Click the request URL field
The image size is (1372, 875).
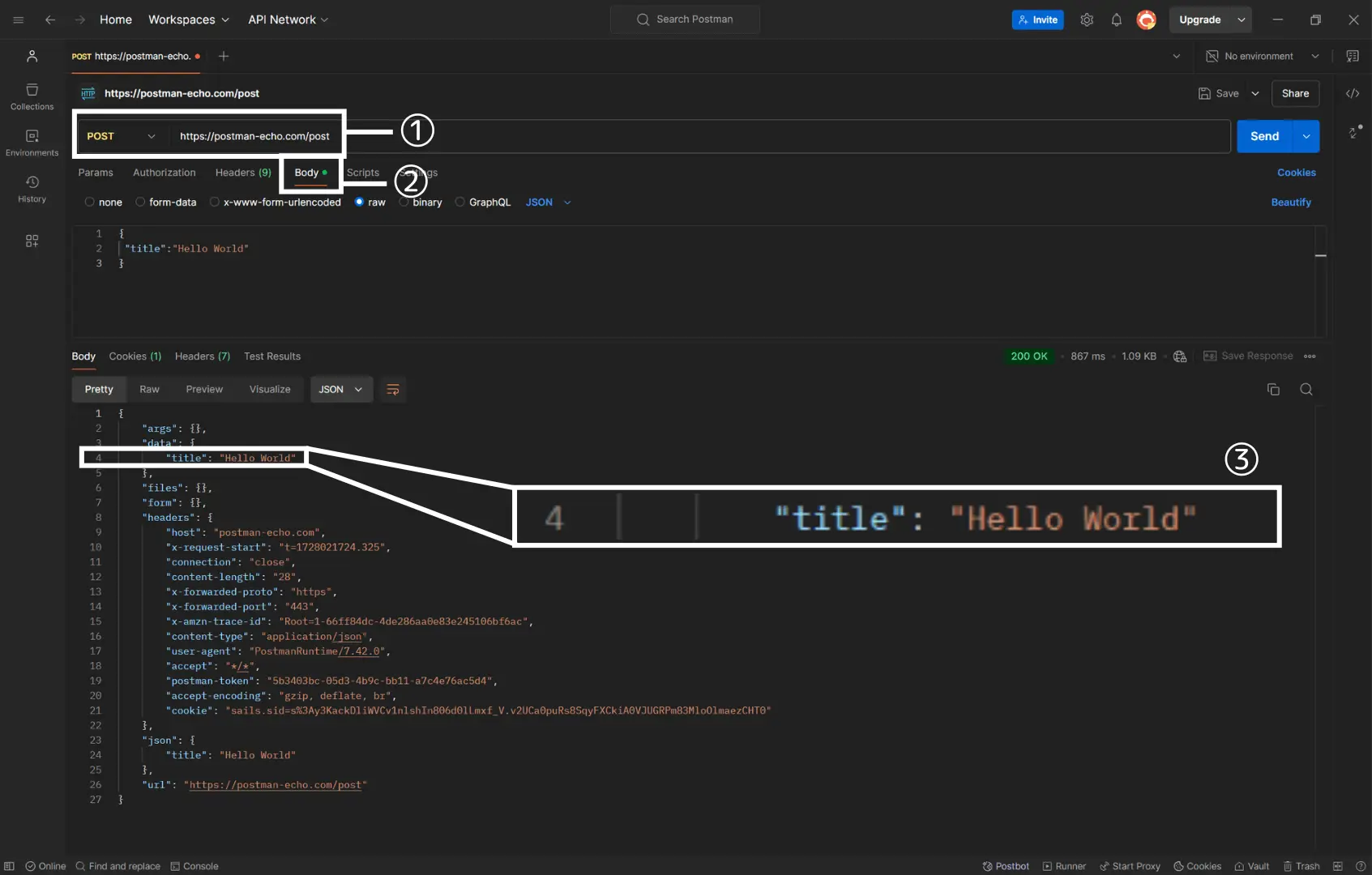tap(700, 136)
